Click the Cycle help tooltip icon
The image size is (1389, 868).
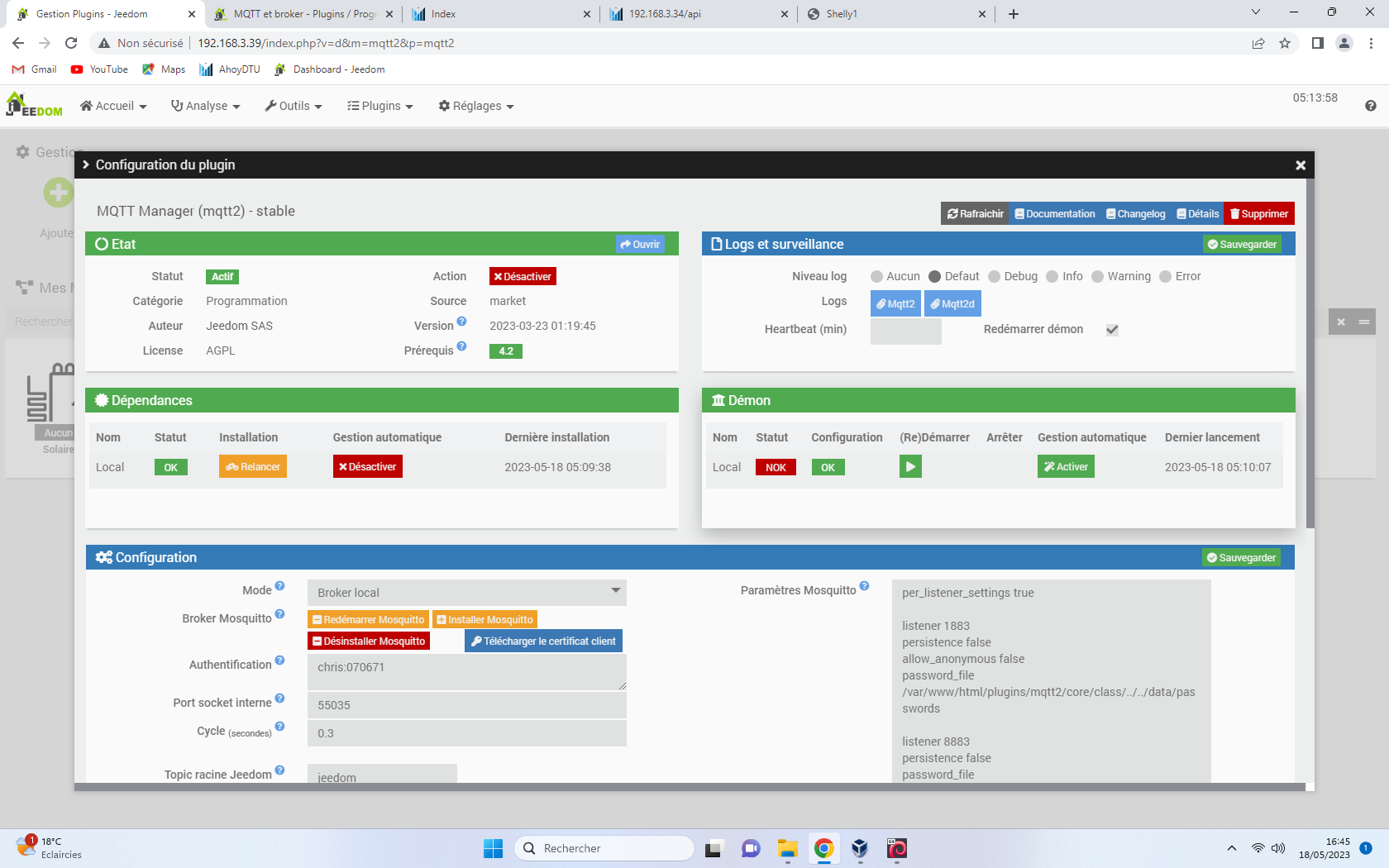pyautogui.click(x=279, y=727)
